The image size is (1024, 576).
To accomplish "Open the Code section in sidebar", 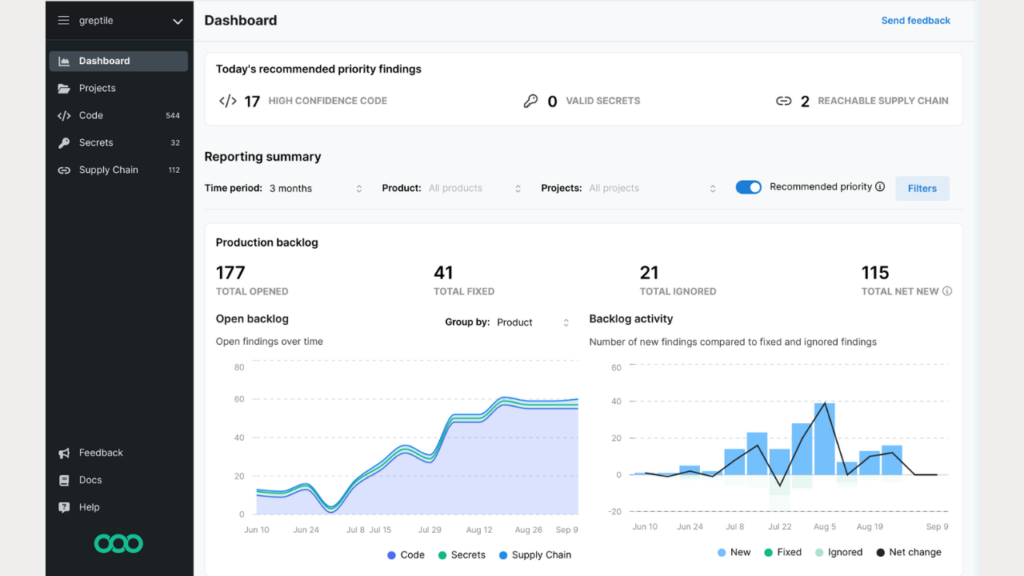I will click(91, 116).
